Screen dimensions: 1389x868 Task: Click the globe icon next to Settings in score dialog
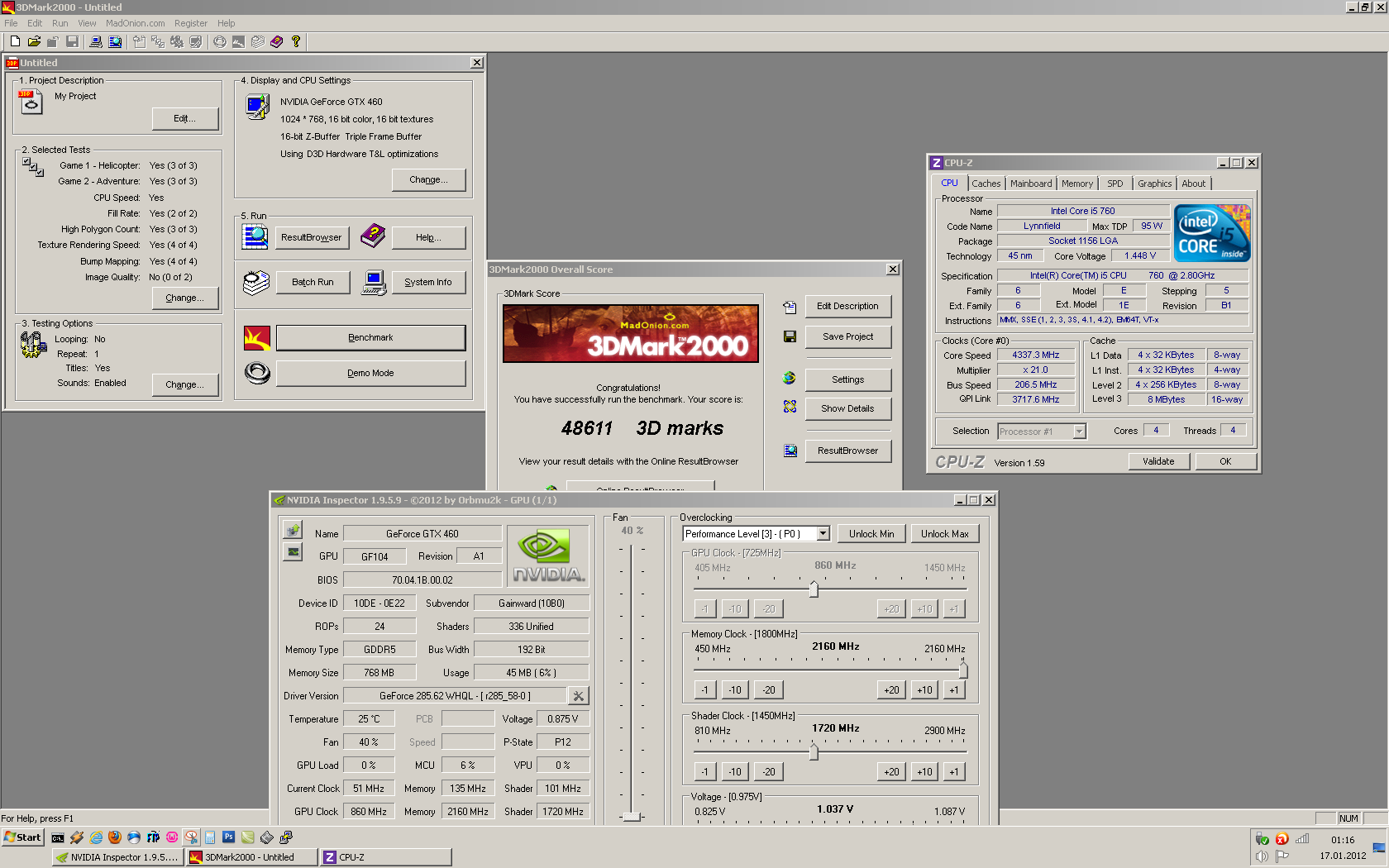[x=790, y=378]
